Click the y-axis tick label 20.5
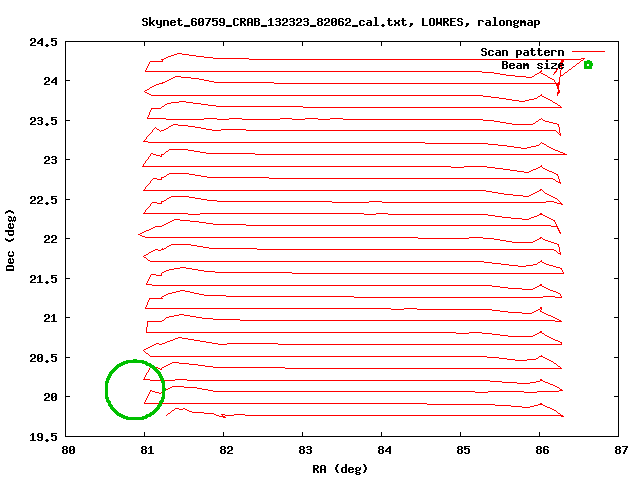The image size is (640, 480). click(x=43, y=358)
